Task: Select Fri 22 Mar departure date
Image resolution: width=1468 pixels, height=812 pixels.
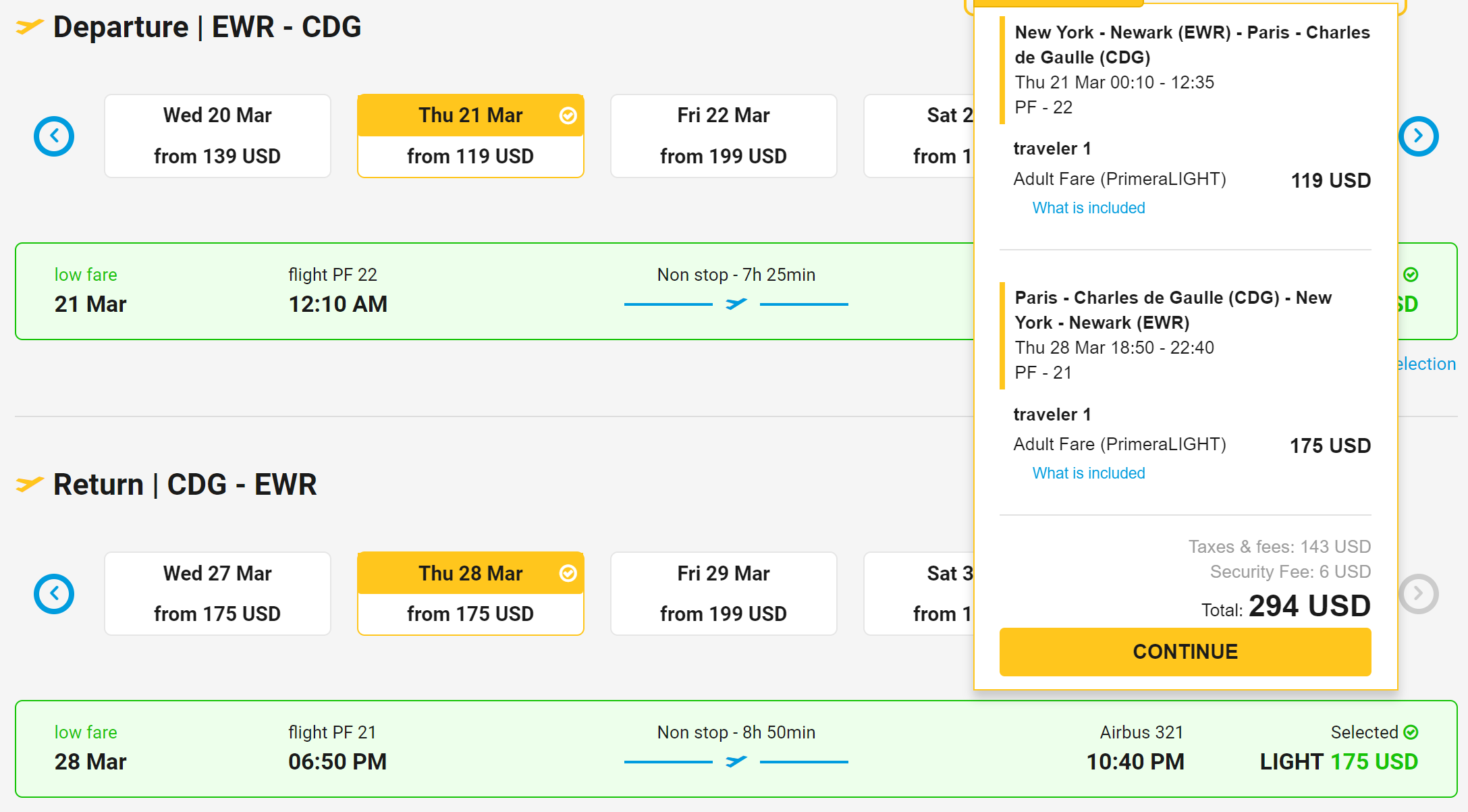Action: coord(724,136)
